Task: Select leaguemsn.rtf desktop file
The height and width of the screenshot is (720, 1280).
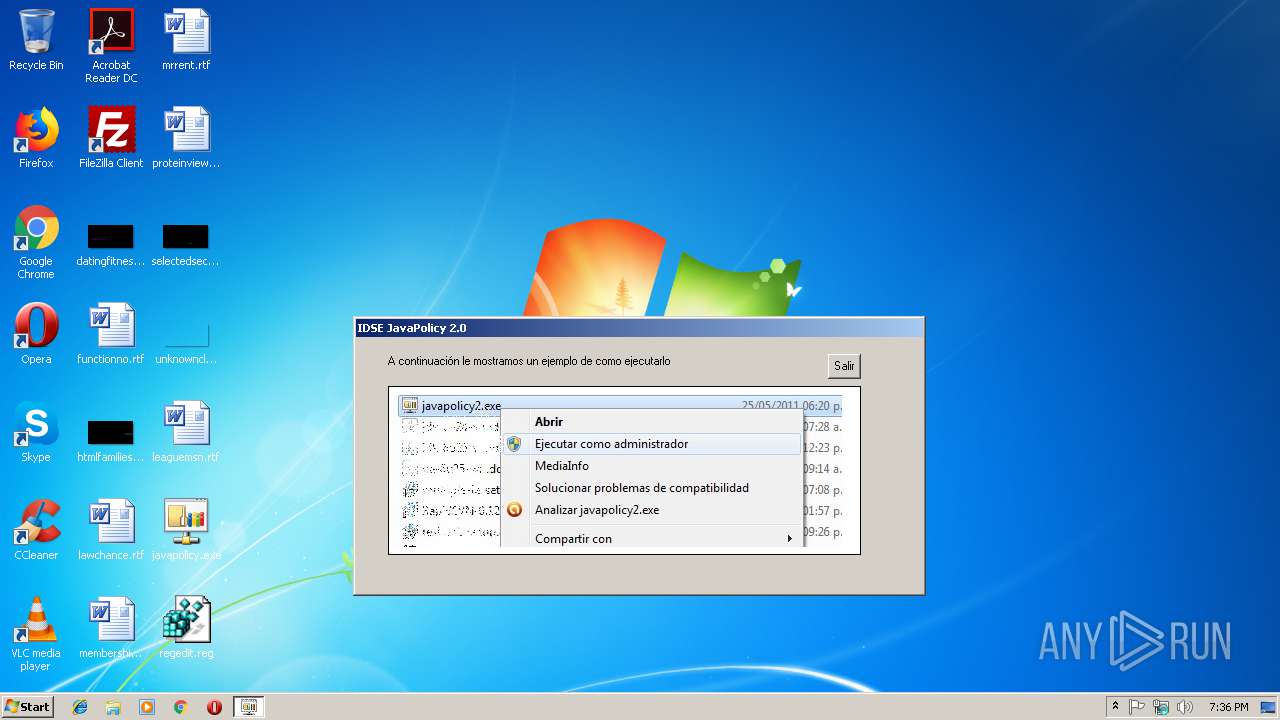Action: [186, 432]
